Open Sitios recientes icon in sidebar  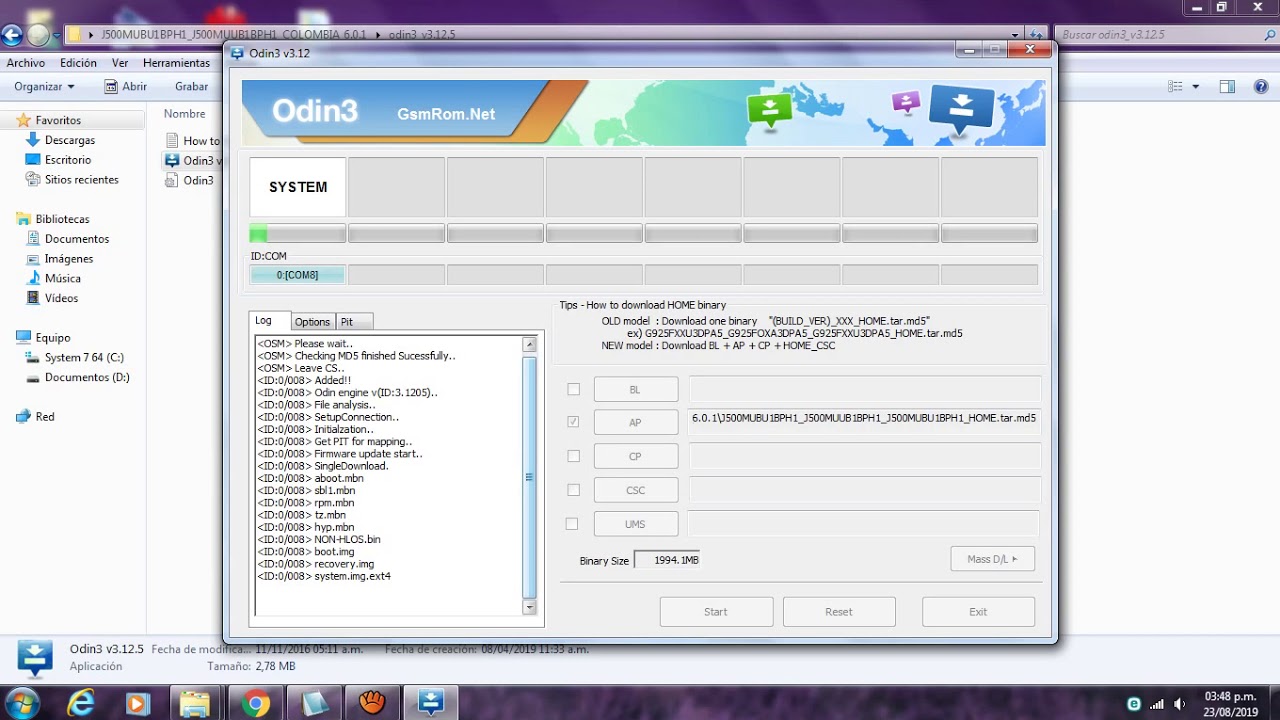click(x=32, y=180)
